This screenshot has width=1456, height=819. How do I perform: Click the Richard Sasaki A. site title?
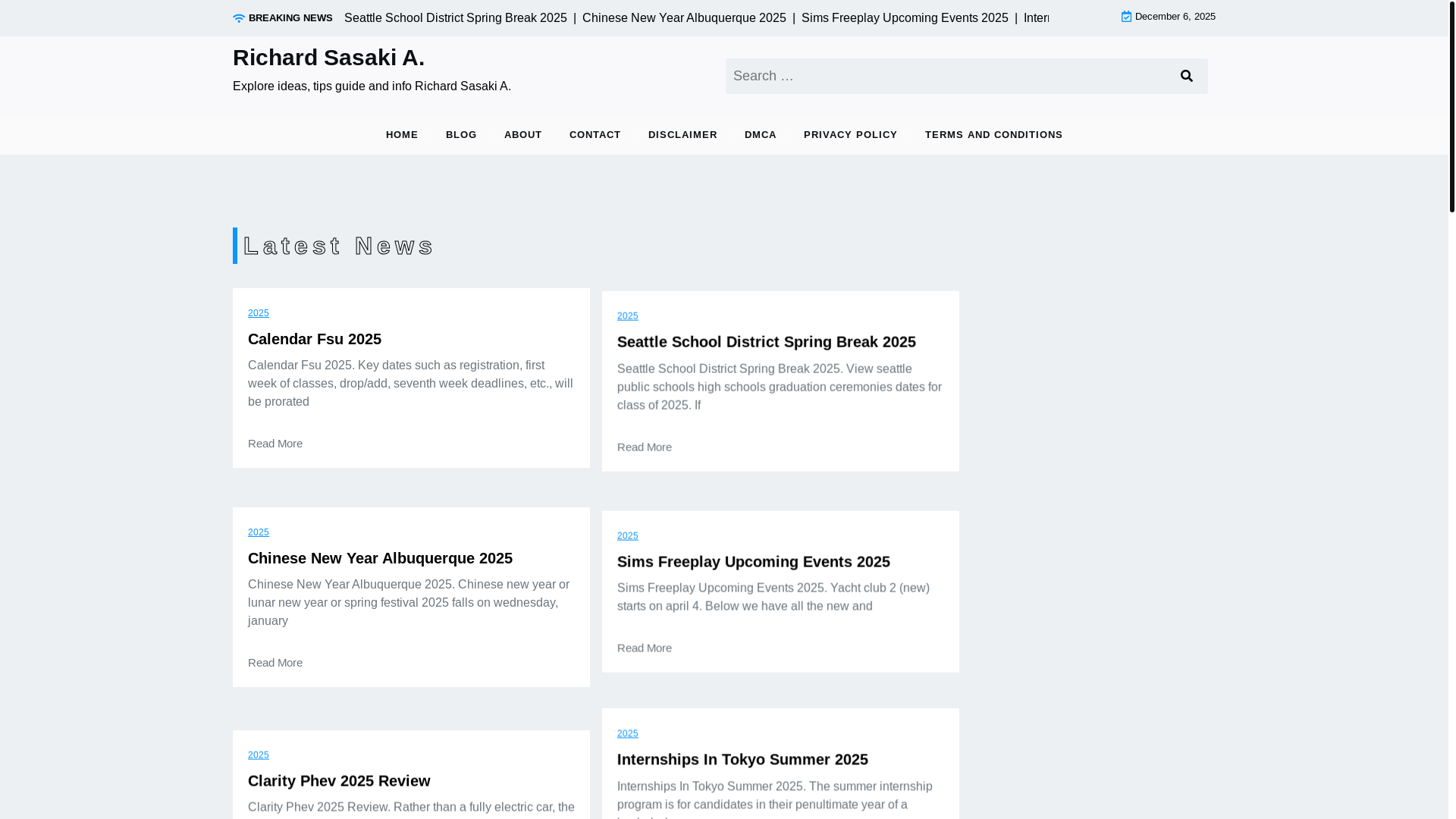click(328, 58)
